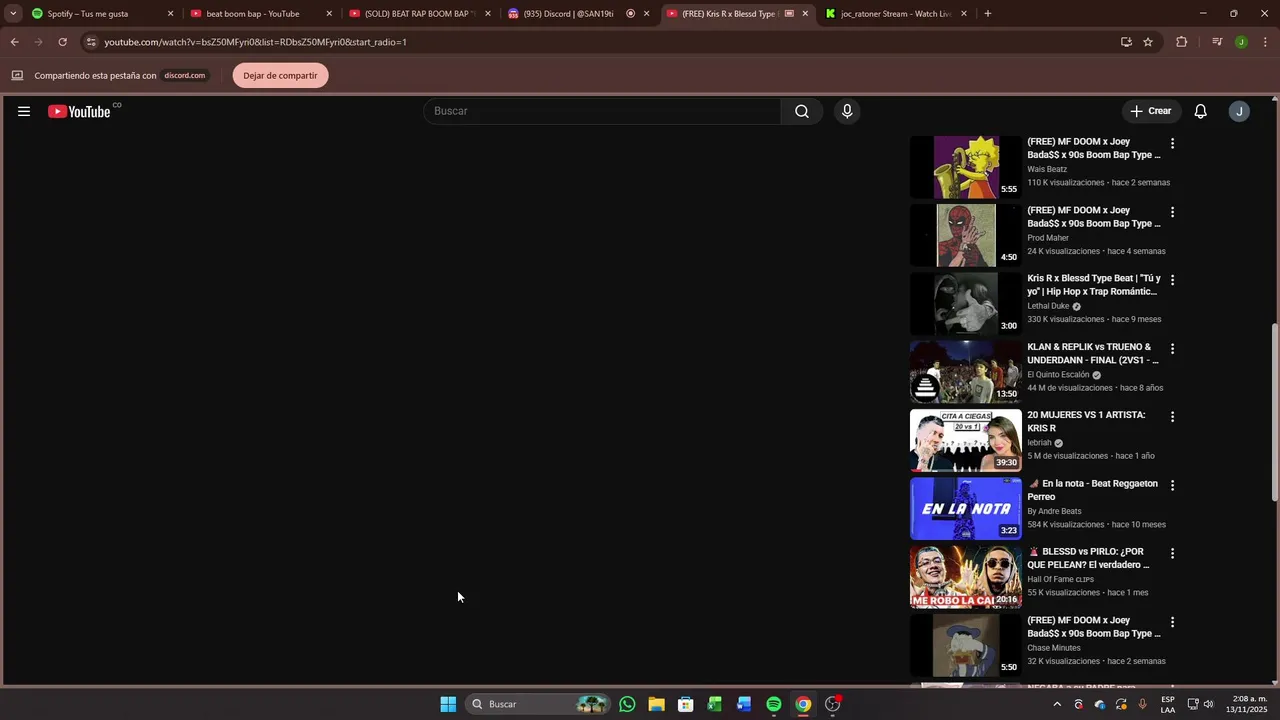Click the Crear button
This screenshot has width=1280, height=720.
point(1151,111)
